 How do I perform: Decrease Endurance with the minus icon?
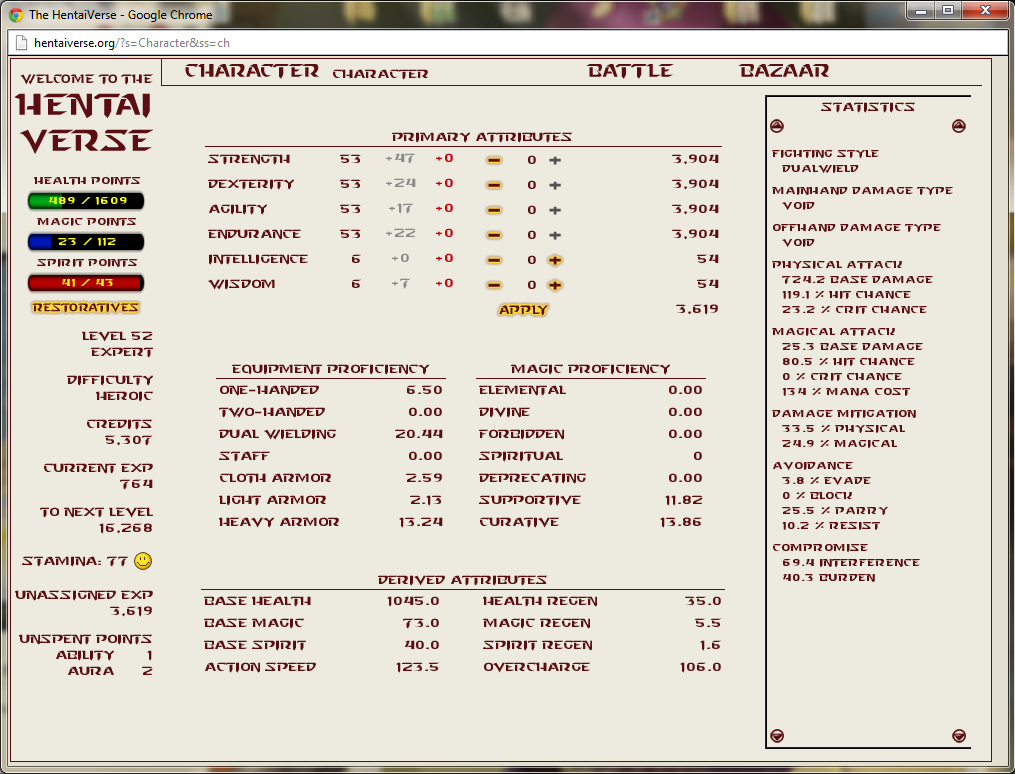point(494,235)
